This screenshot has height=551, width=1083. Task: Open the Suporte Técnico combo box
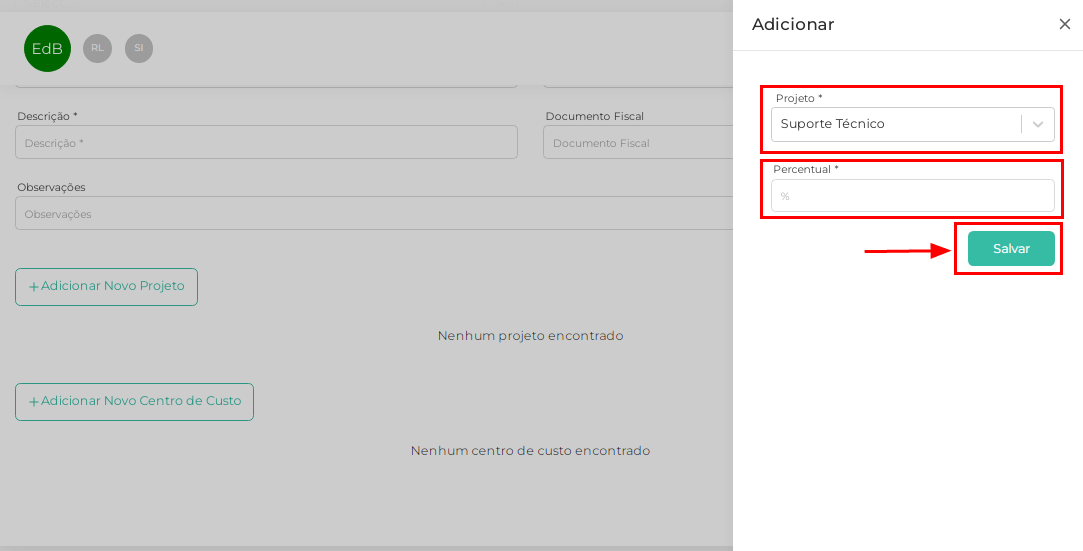point(912,124)
